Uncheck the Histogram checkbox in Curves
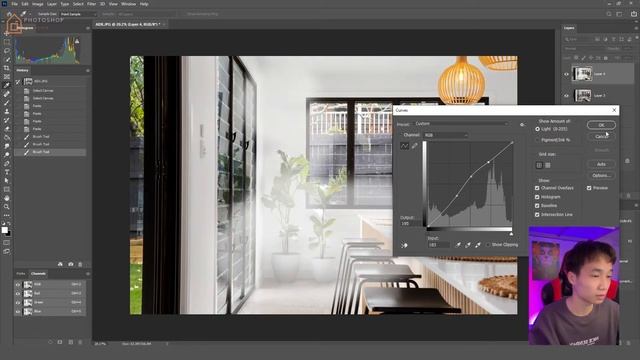Image resolution: width=640 pixels, height=360 pixels. pyautogui.click(x=537, y=197)
